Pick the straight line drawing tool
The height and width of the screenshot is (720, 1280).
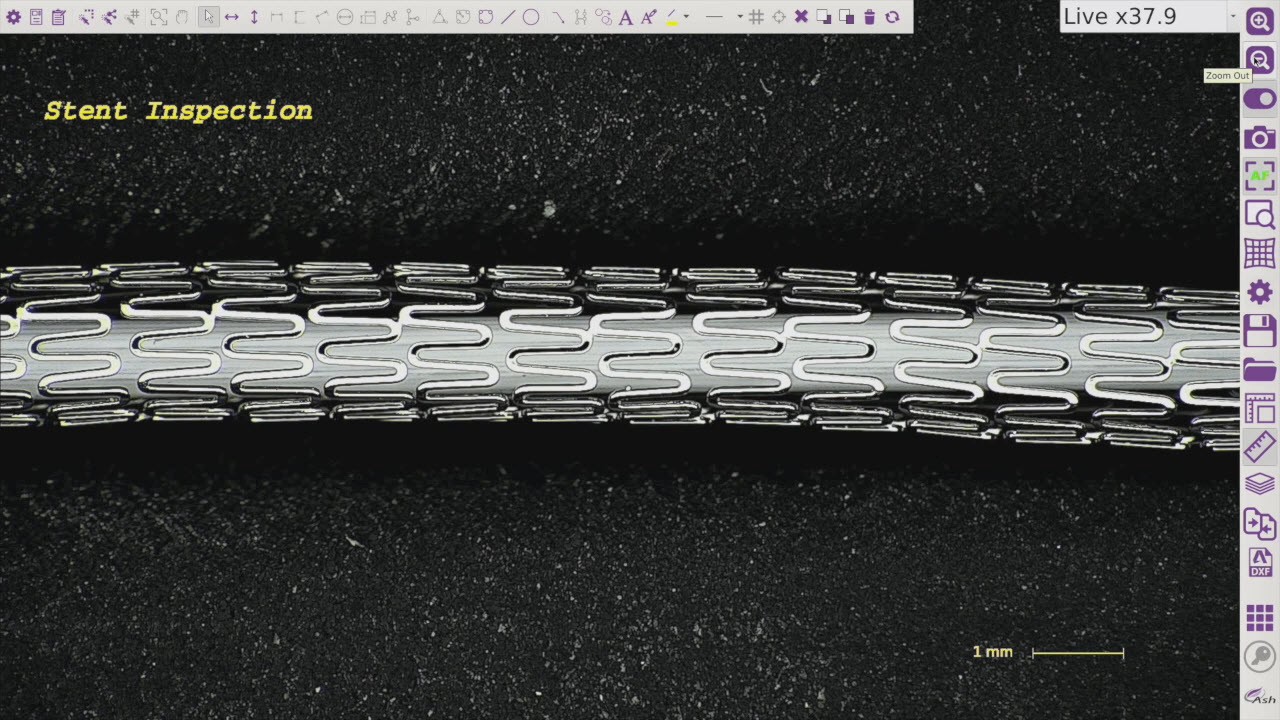coord(508,17)
